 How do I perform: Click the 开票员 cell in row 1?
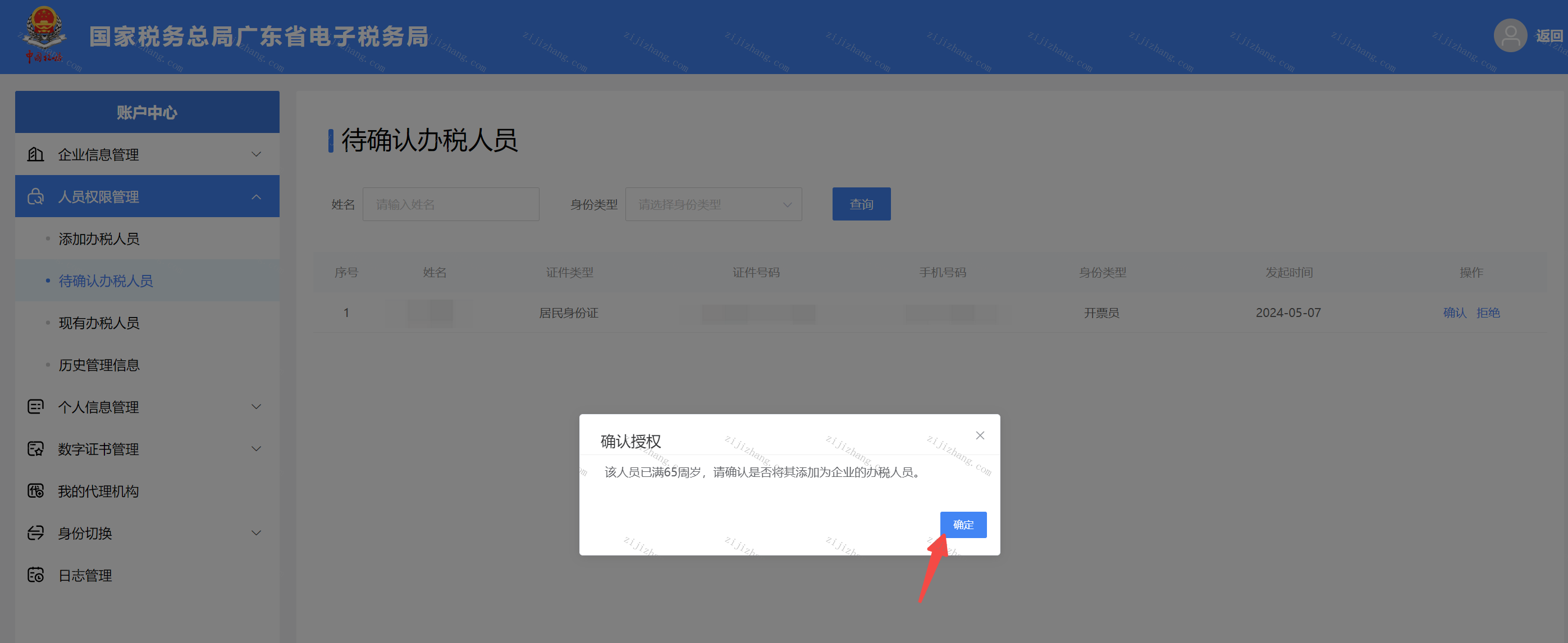[1101, 313]
